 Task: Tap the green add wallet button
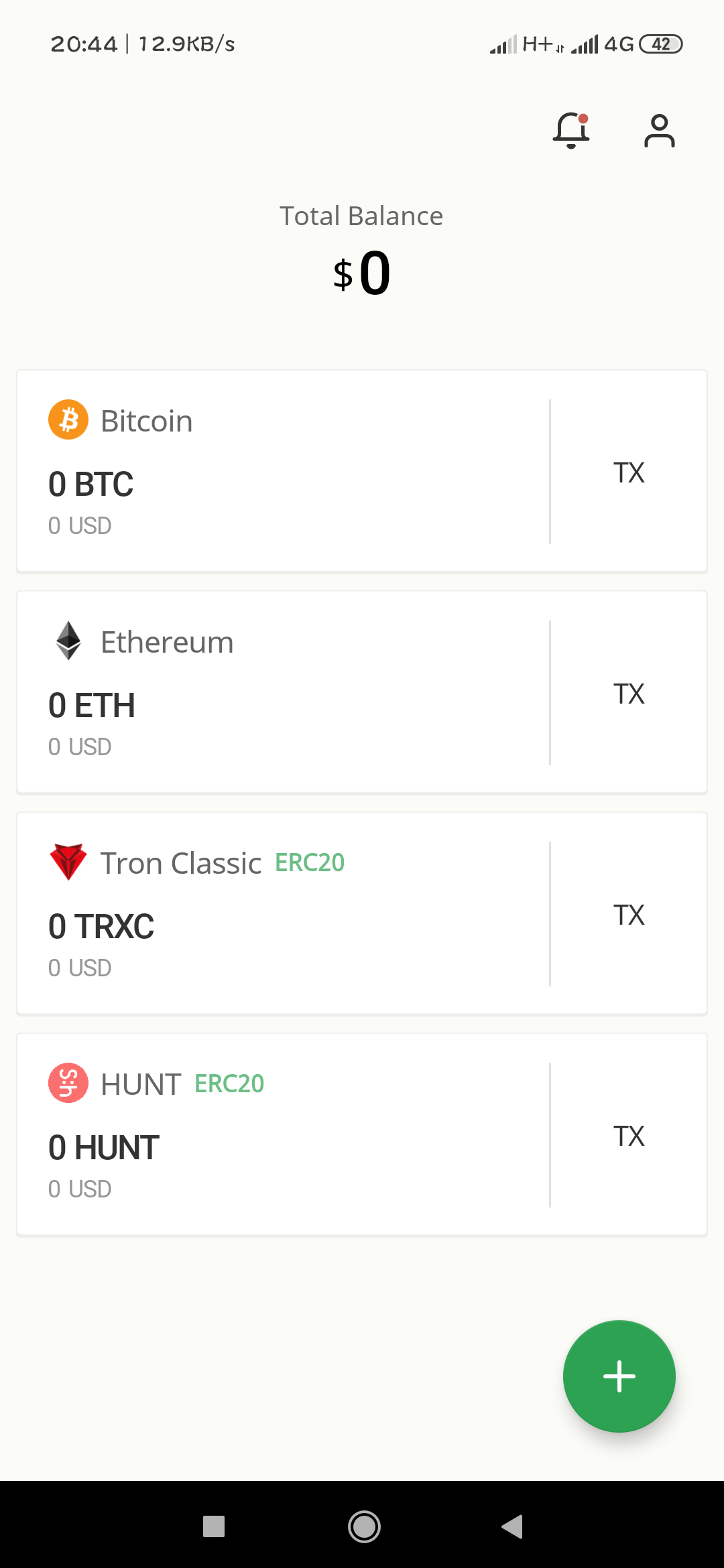(x=619, y=1376)
